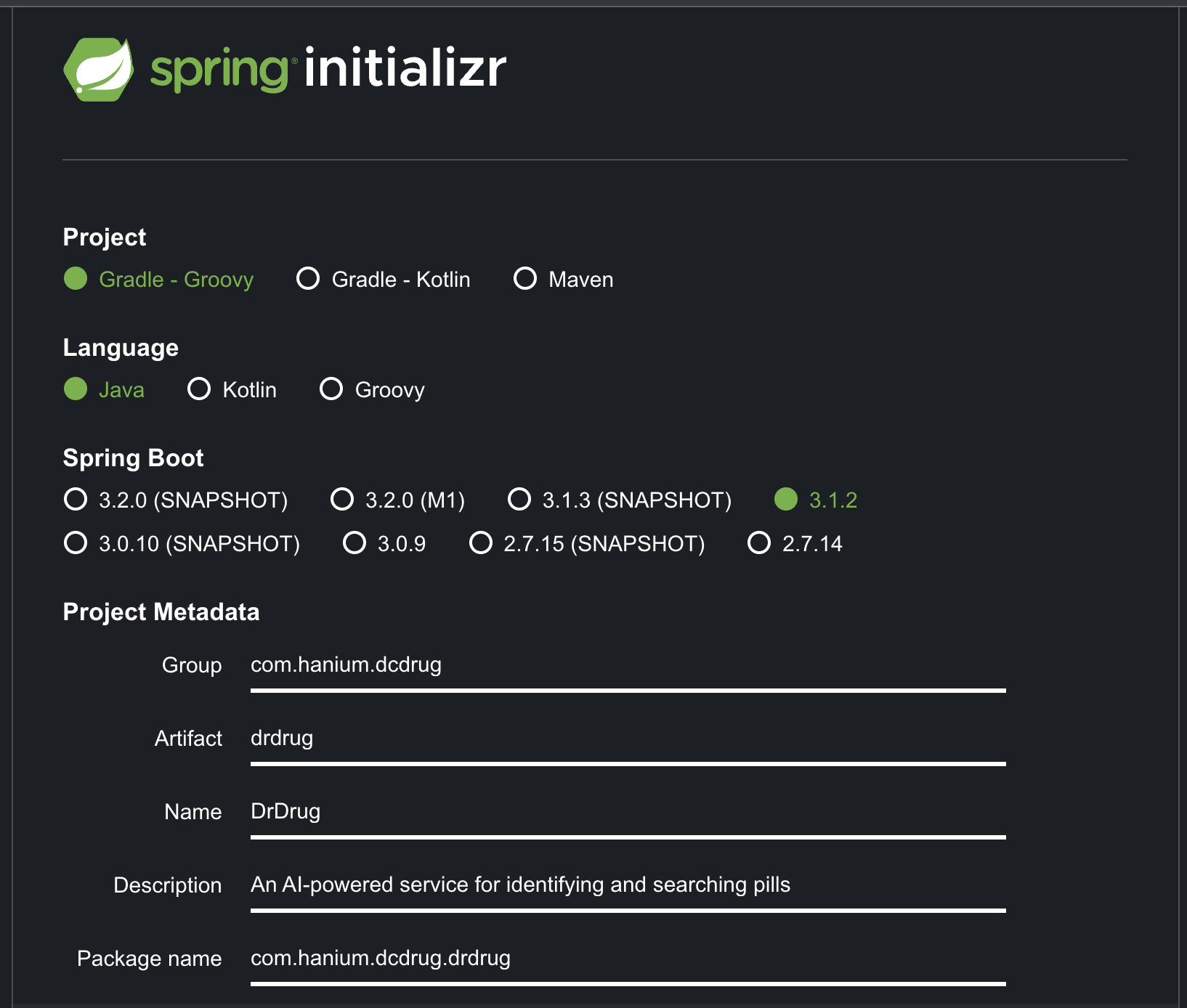The image size is (1187, 1008).
Task: Click the Spring leaf logo icon
Action: pos(99,70)
